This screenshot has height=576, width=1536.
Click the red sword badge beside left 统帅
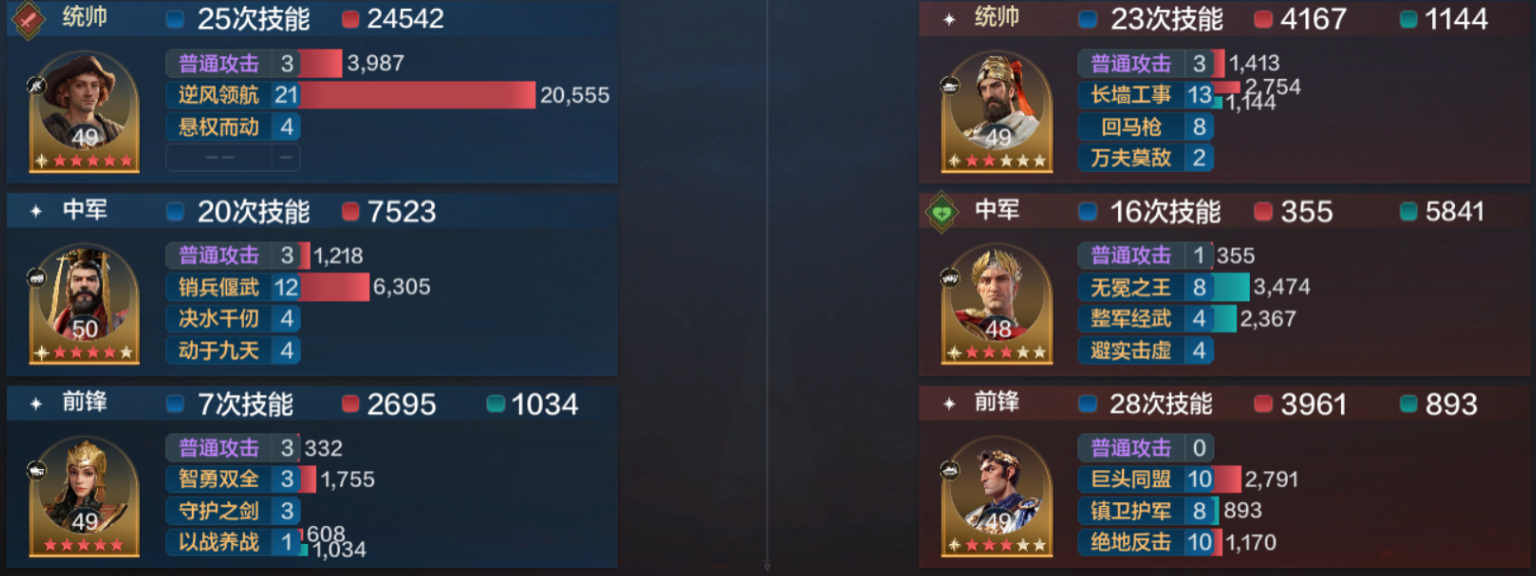click(x=27, y=19)
